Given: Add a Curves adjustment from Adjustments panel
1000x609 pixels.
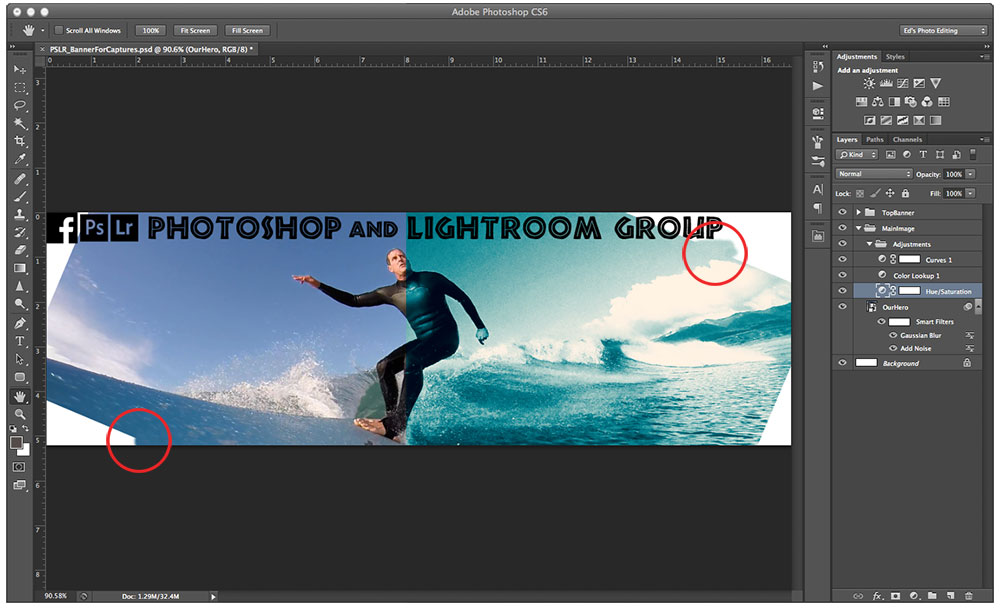Looking at the screenshot, I should click(x=902, y=84).
